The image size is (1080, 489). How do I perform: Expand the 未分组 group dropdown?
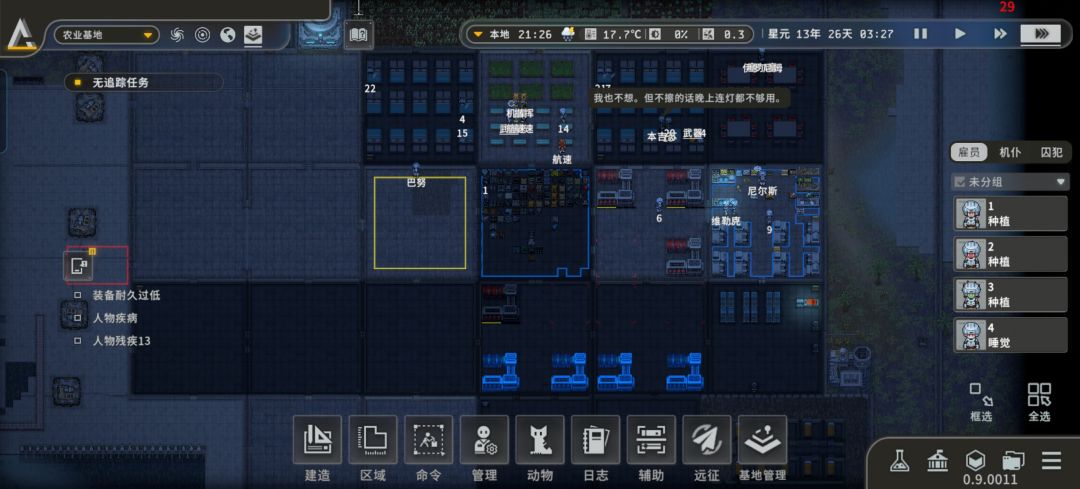1061,183
